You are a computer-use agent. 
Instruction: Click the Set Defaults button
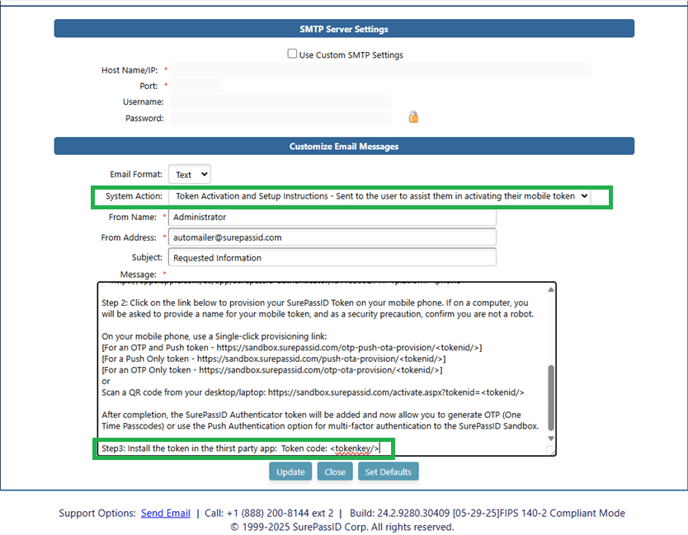click(x=388, y=472)
